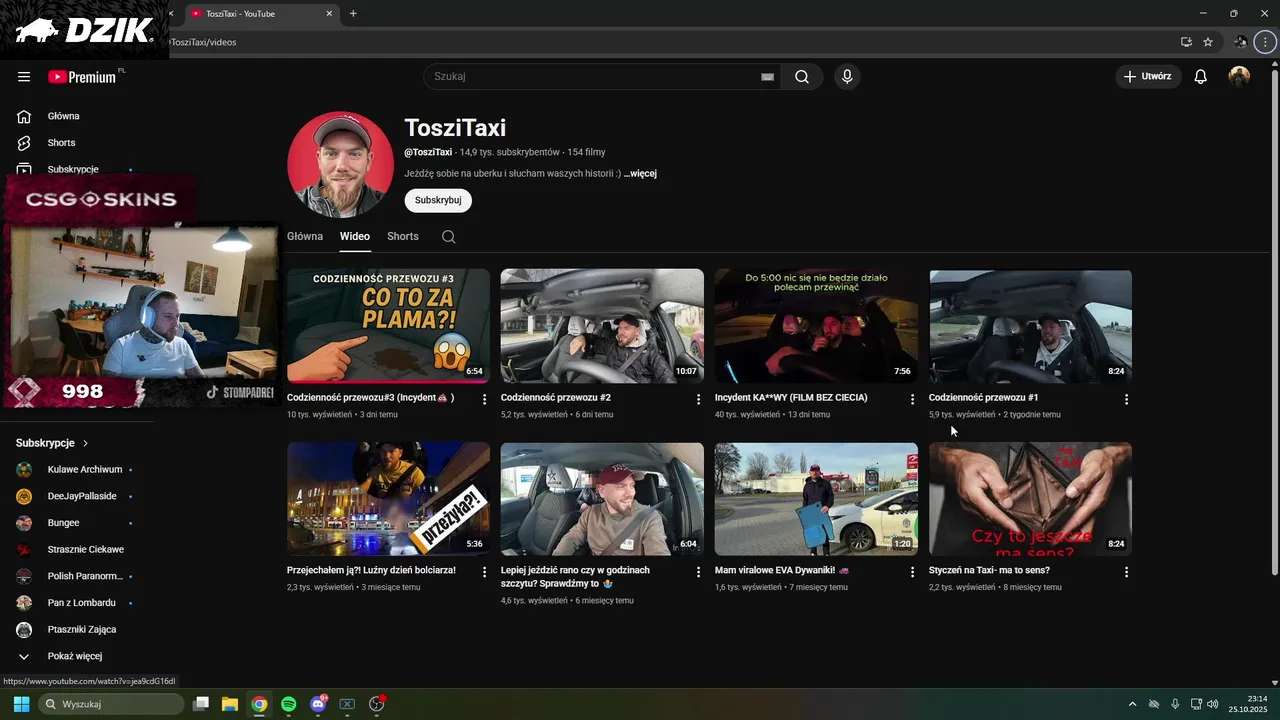Image resolution: width=1280 pixels, height=720 pixels.
Task: Open options for Codzienność przewozu #1 video
Action: [x=1127, y=399]
